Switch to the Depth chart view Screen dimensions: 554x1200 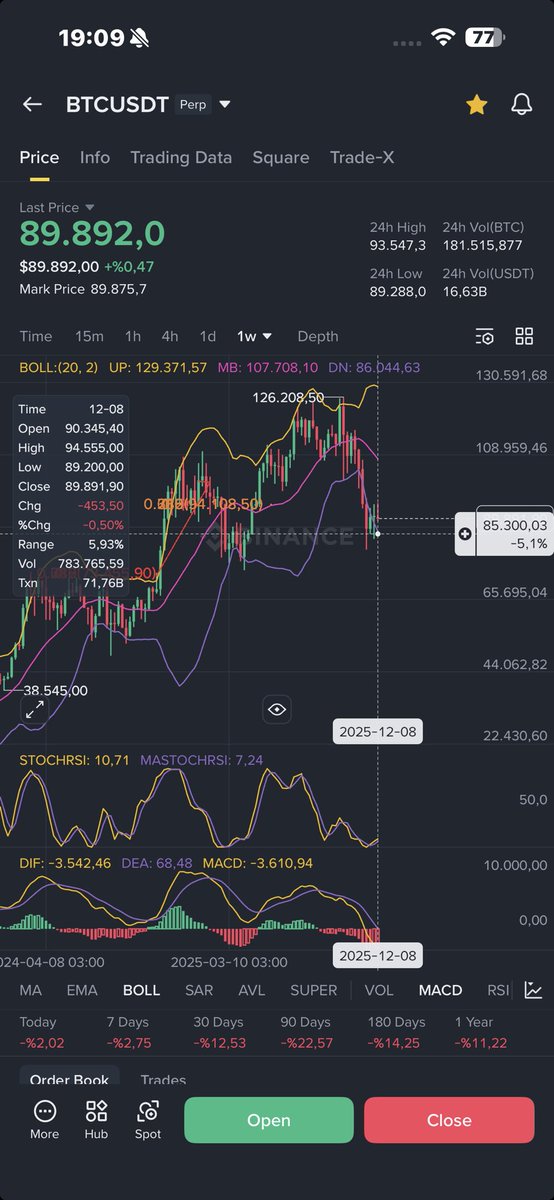click(318, 336)
